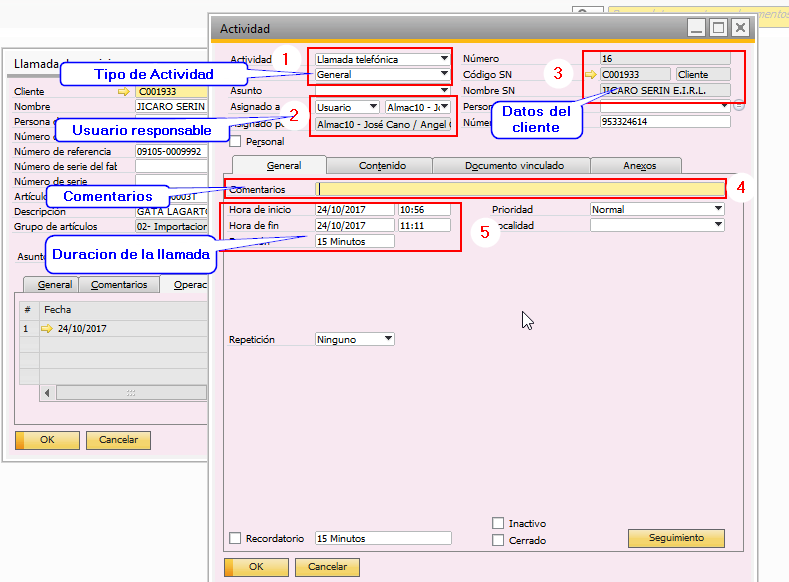Check the Inactivo checkbox
Viewport: 789px width, 582px height.
click(498, 523)
